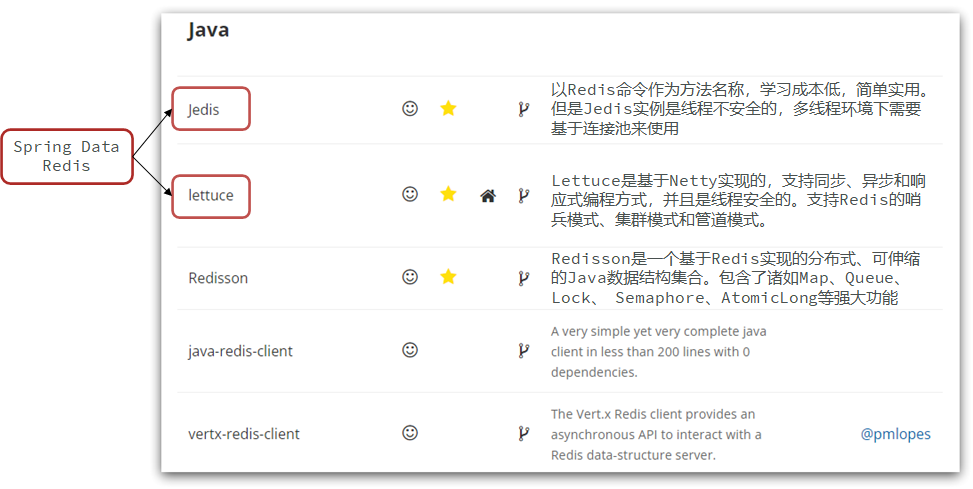Click the smiley icon in the Jedis row

tap(410, 109)
